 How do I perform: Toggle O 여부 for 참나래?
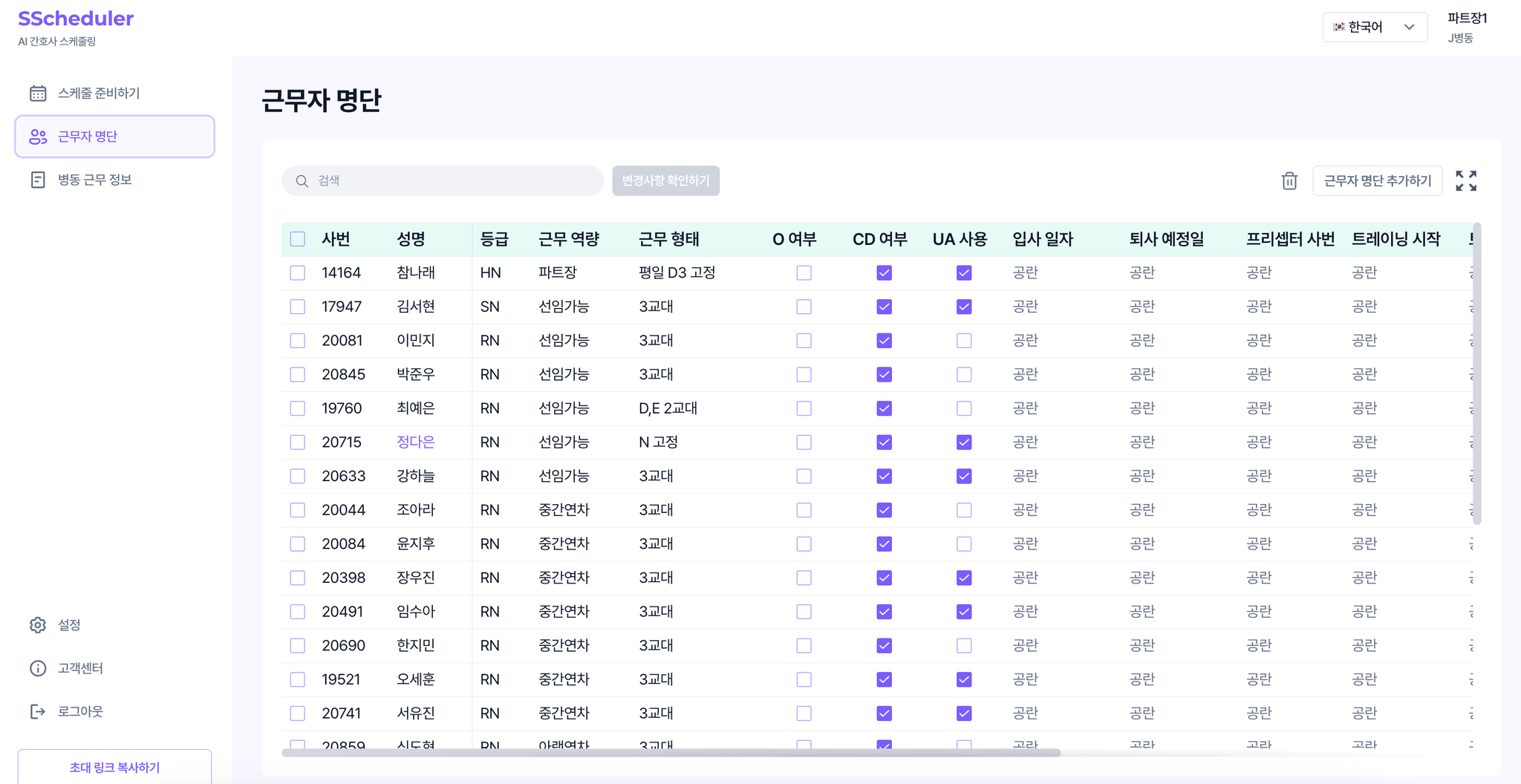804,272
